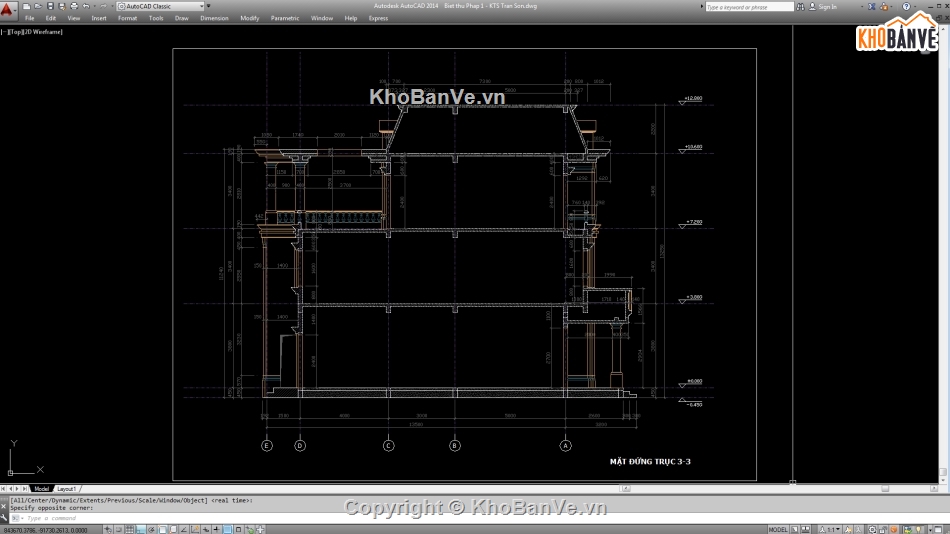Click the toolbar lock icon in status bar

(883, 530)
